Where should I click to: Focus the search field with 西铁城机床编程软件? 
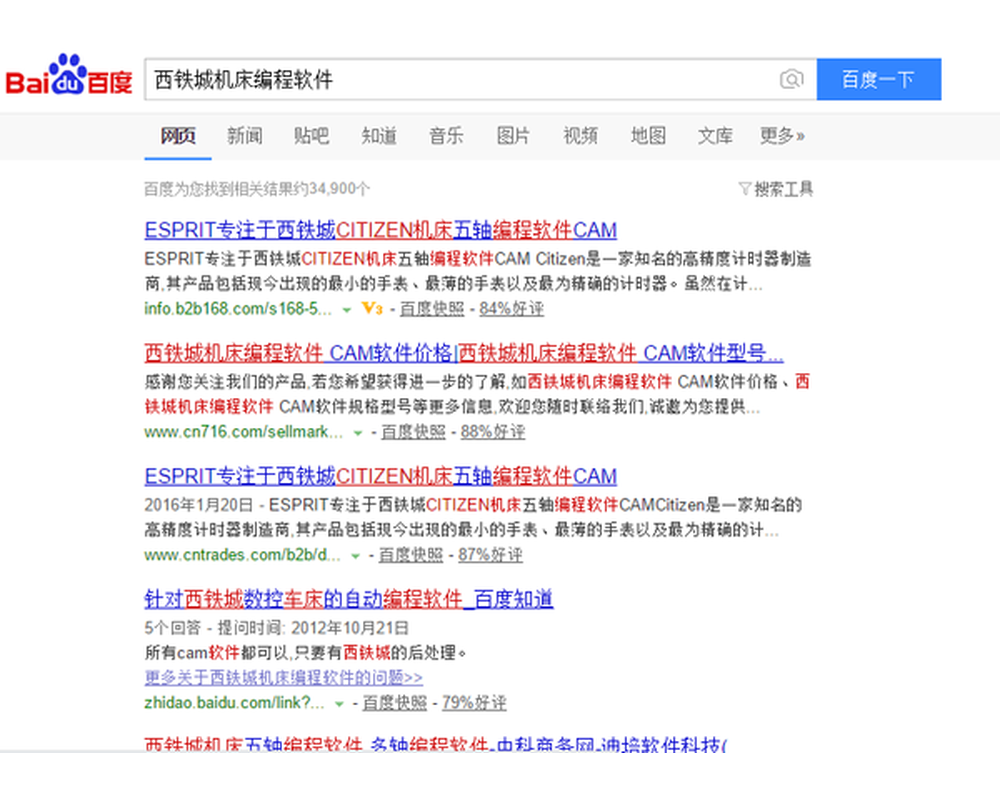[480, 80]
